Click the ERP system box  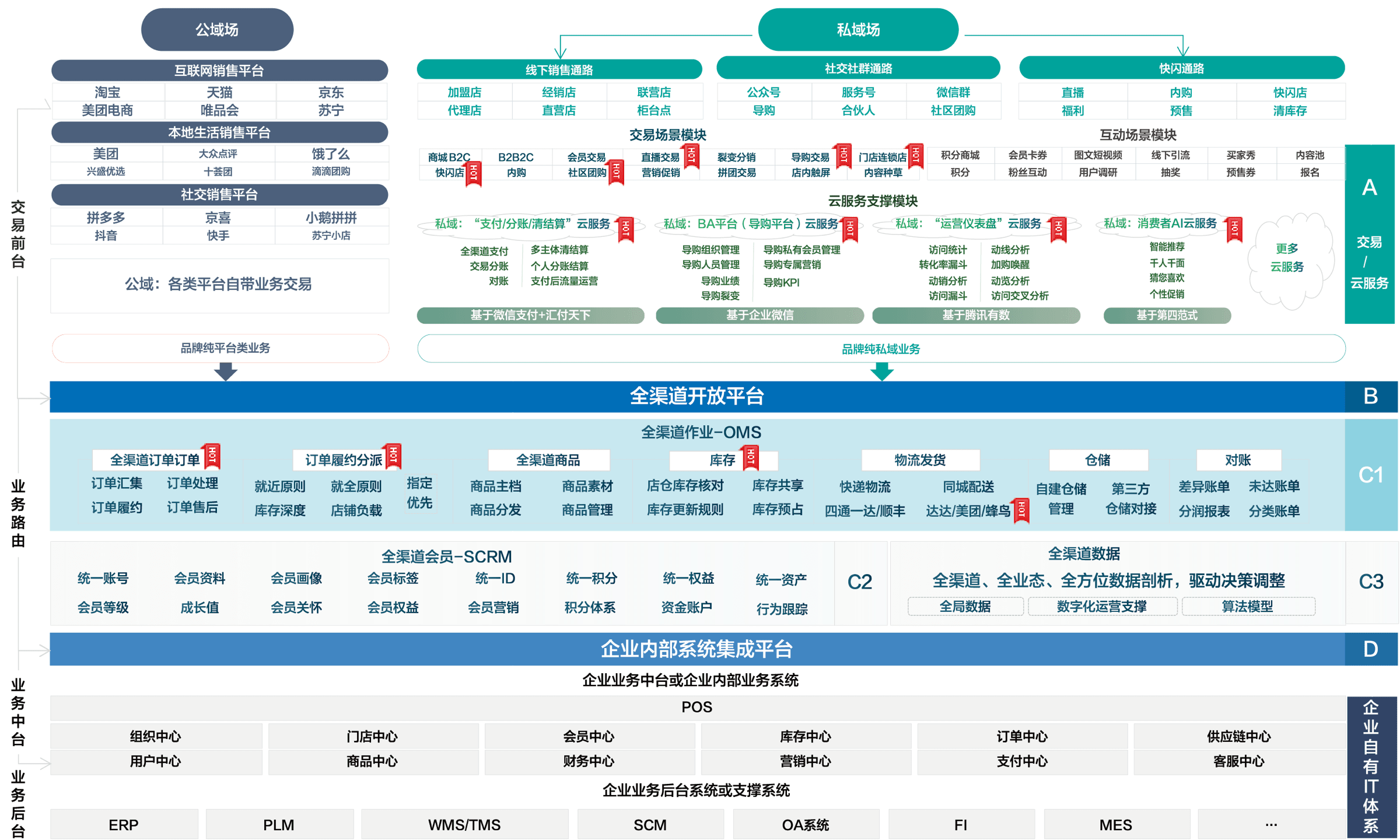click(124, 825)
